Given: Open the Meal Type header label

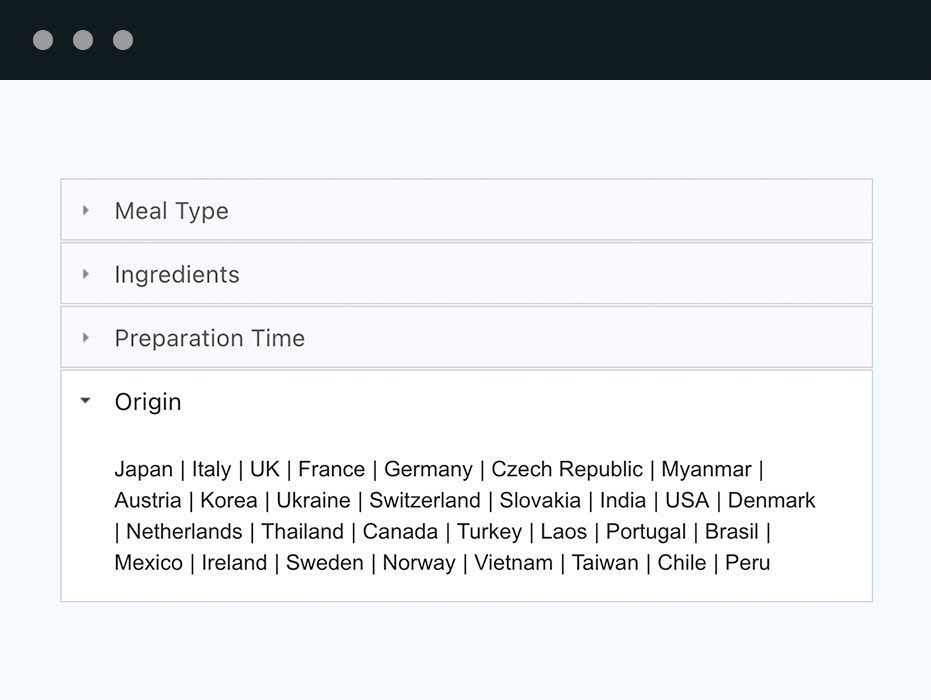Looking at the screenshot, I should (172, 211).
